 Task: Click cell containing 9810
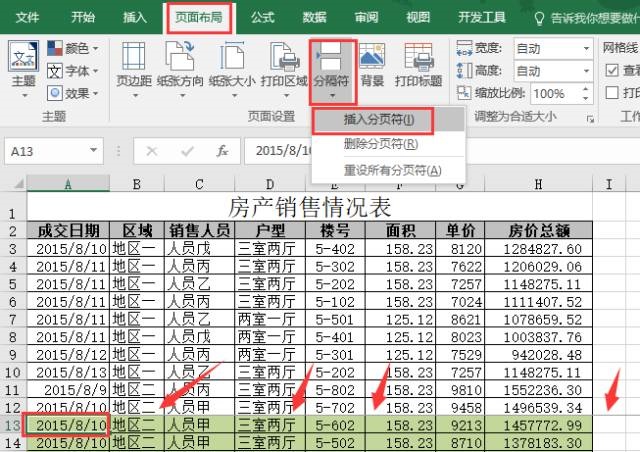tap(460, 390)
